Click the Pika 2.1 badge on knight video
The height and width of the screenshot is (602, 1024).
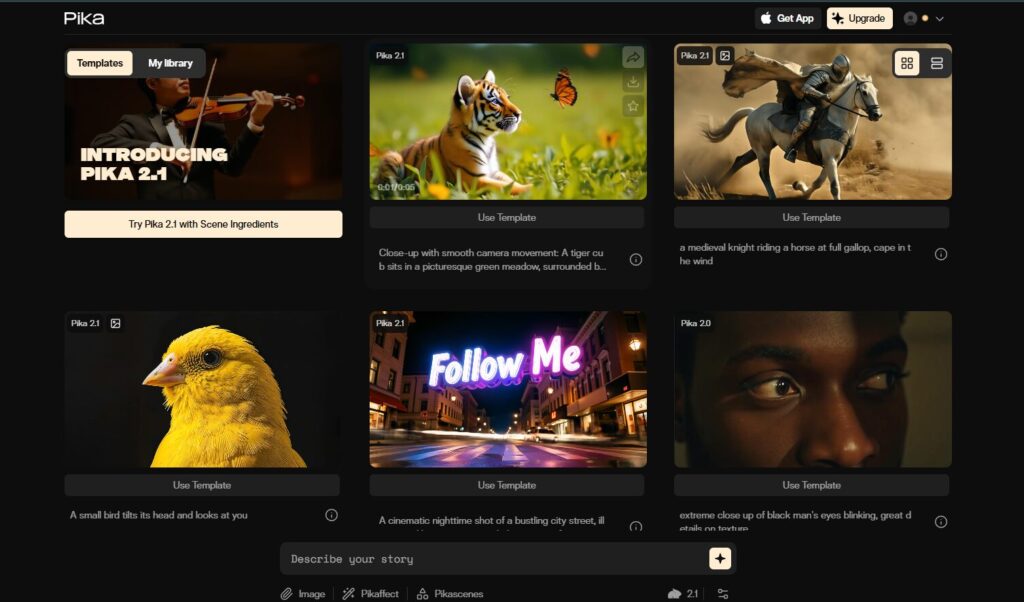(x=695, y=55)
